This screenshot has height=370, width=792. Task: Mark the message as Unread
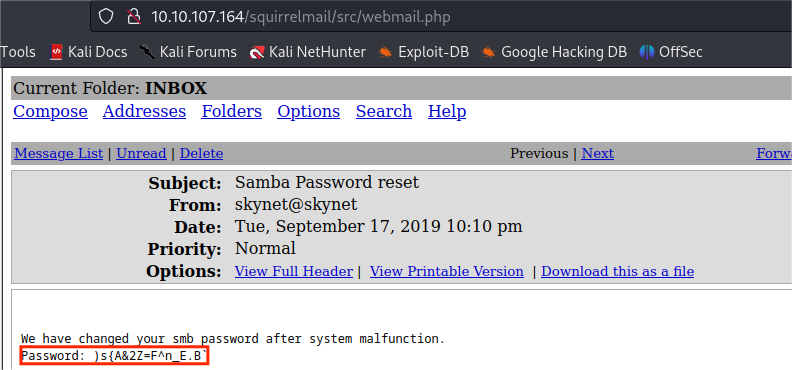click(x=141, y=153)
